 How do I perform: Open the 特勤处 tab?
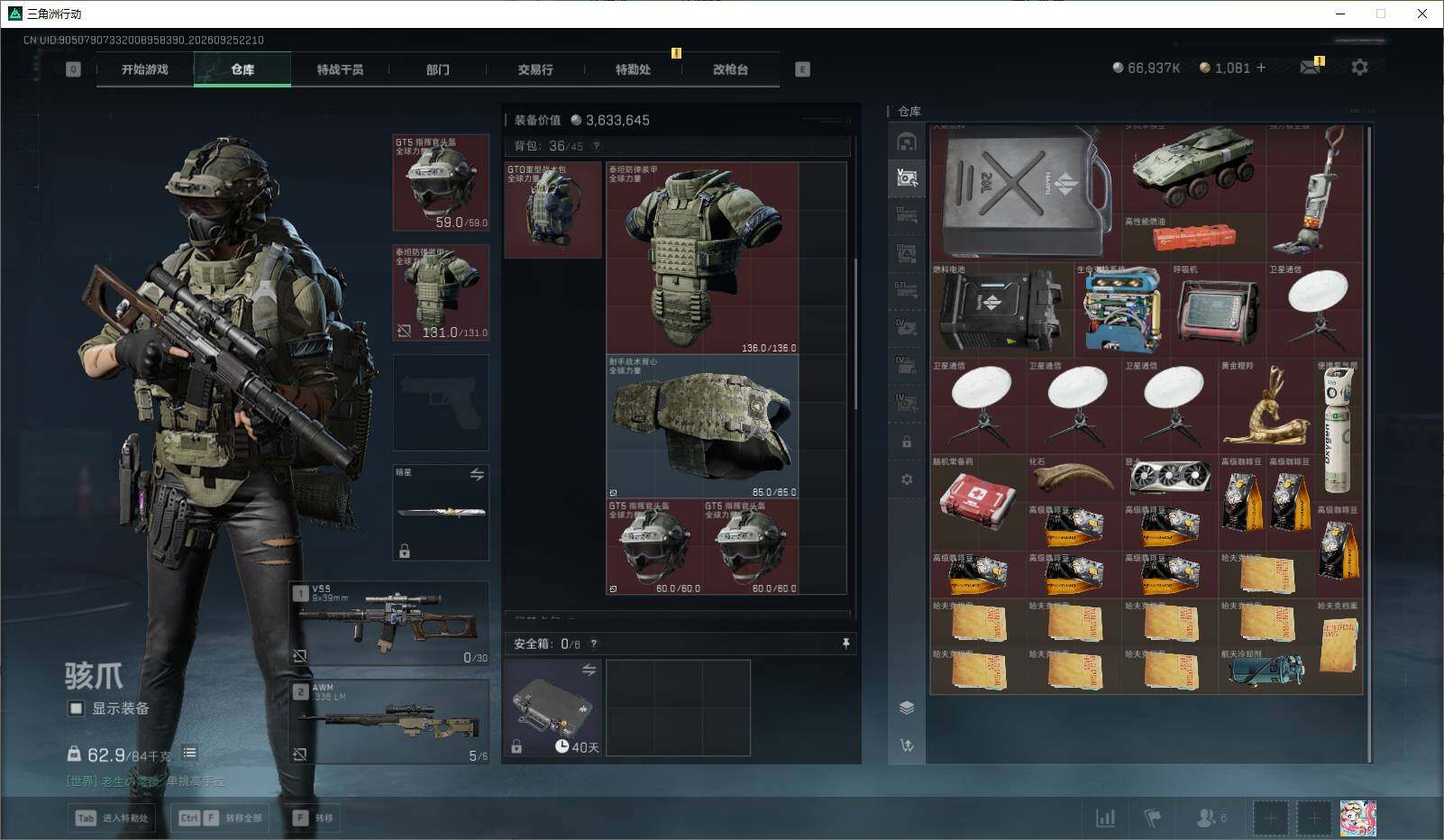pos(633,69)
